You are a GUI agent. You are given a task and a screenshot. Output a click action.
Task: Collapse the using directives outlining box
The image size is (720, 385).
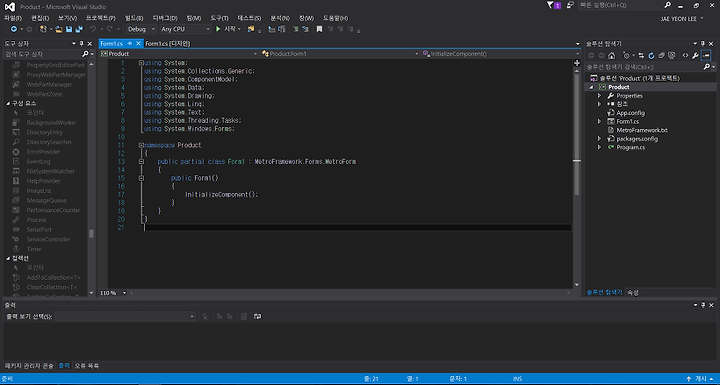pos(141,63)
